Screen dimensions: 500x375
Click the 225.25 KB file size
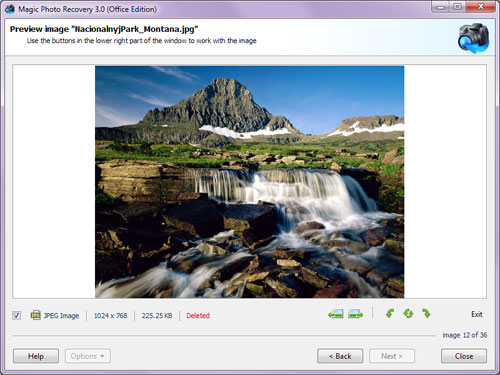click(157, 316)
